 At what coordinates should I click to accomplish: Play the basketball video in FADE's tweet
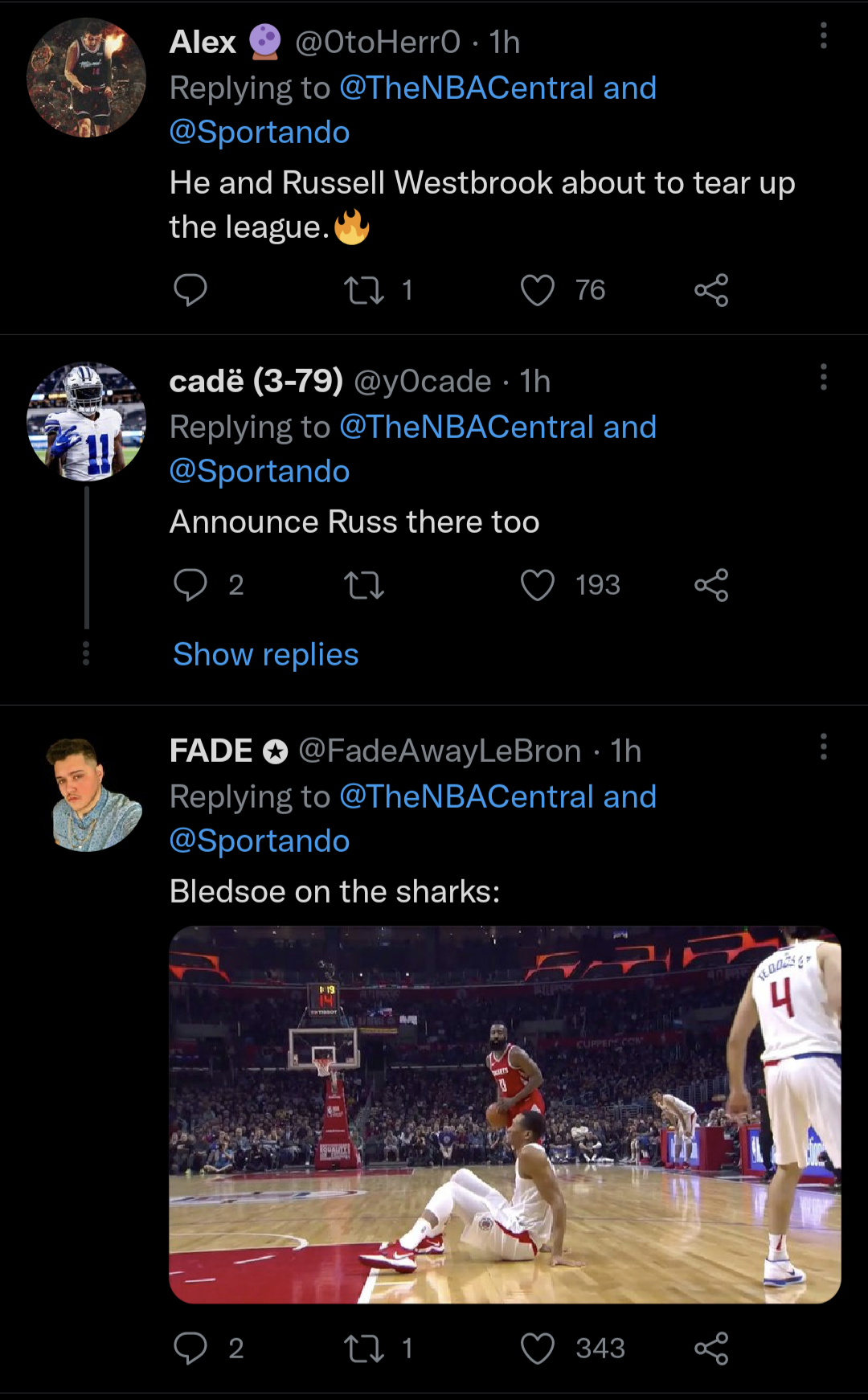tap(505, 1115)
